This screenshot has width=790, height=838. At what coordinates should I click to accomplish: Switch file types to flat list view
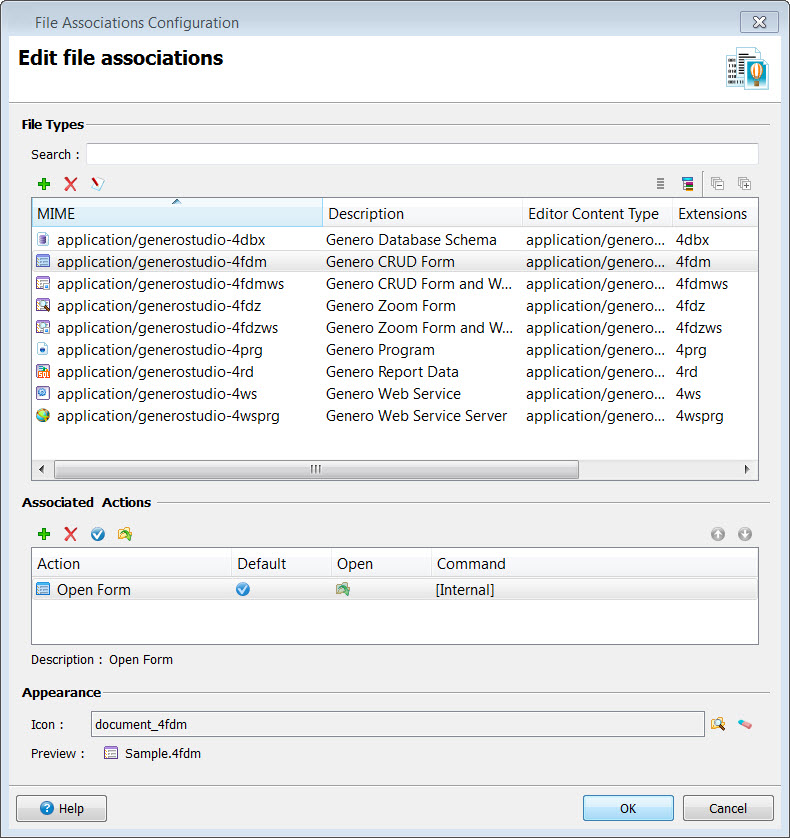point(661,184)
